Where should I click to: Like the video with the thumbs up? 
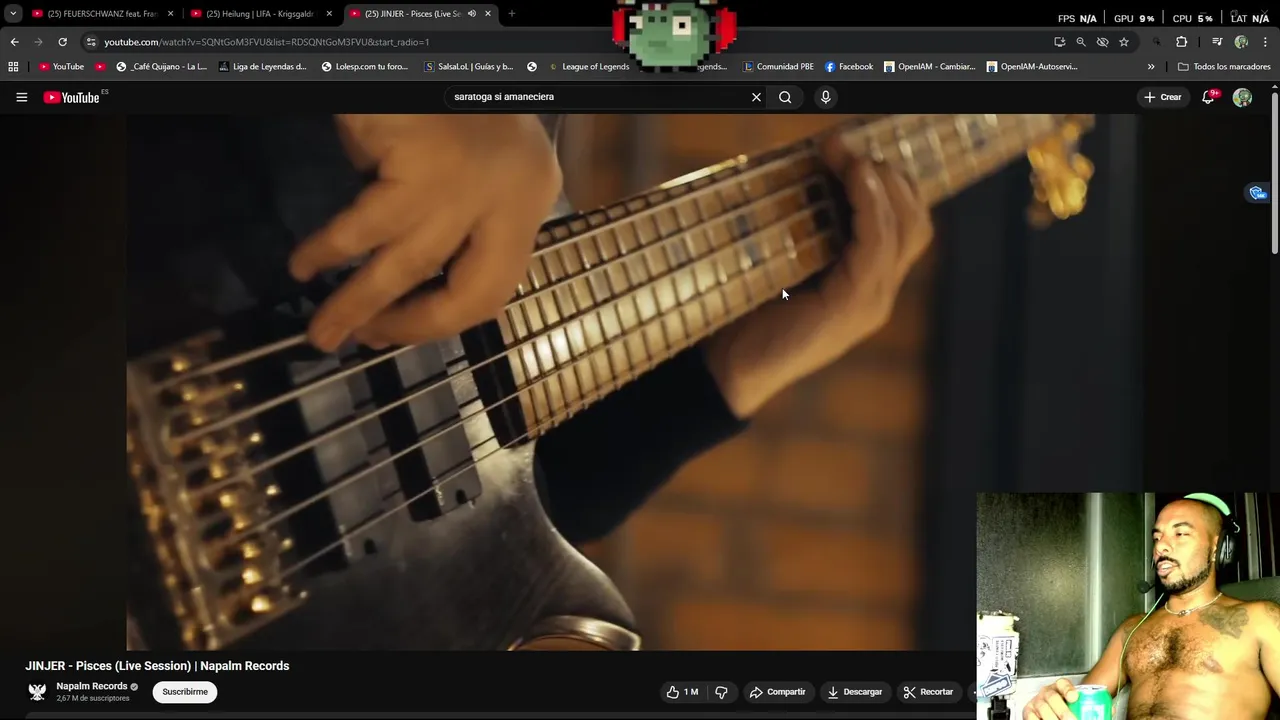tap(683, 692)
